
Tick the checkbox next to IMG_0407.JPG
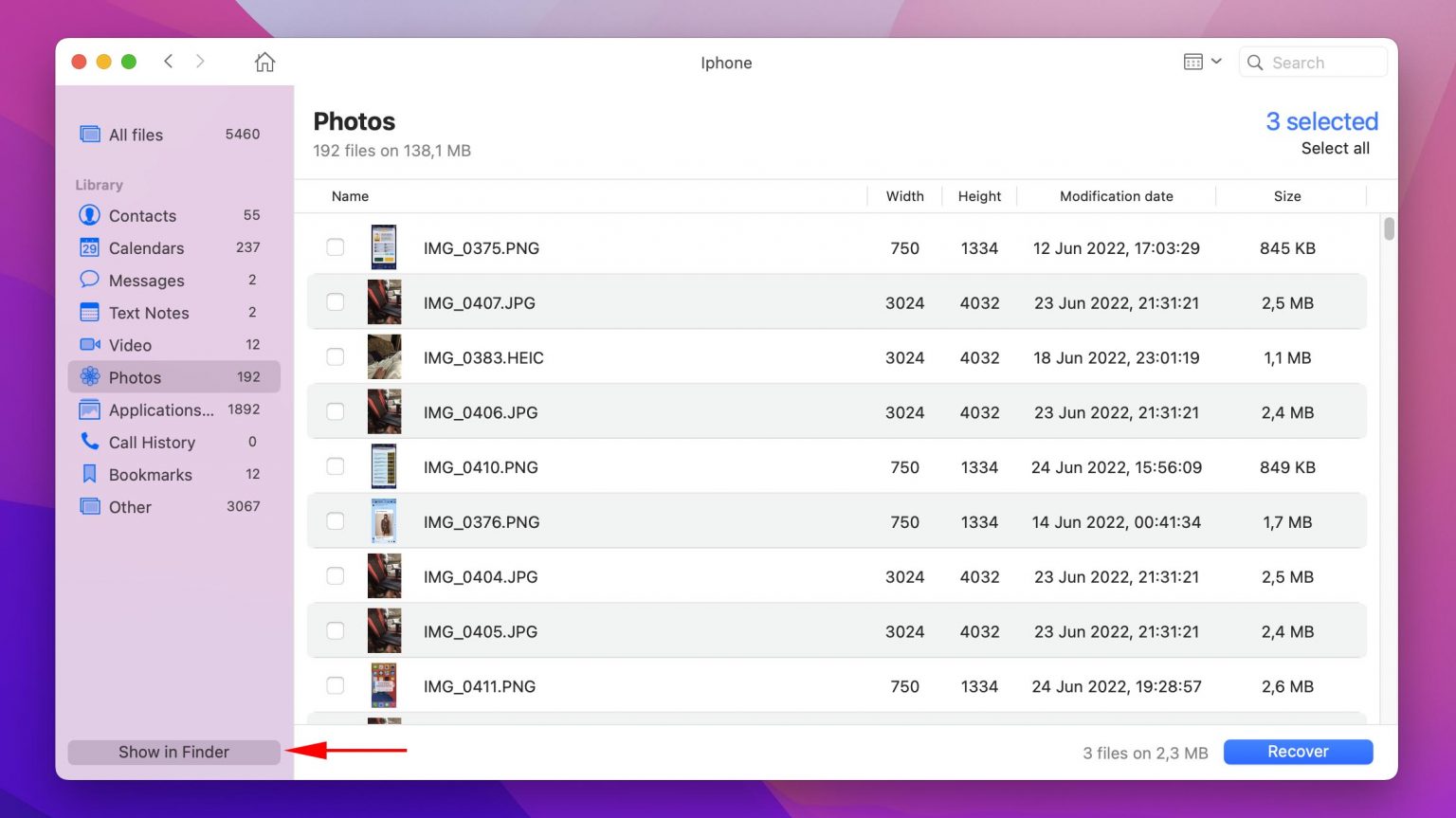pyautogui.click(x=335, y=301)
